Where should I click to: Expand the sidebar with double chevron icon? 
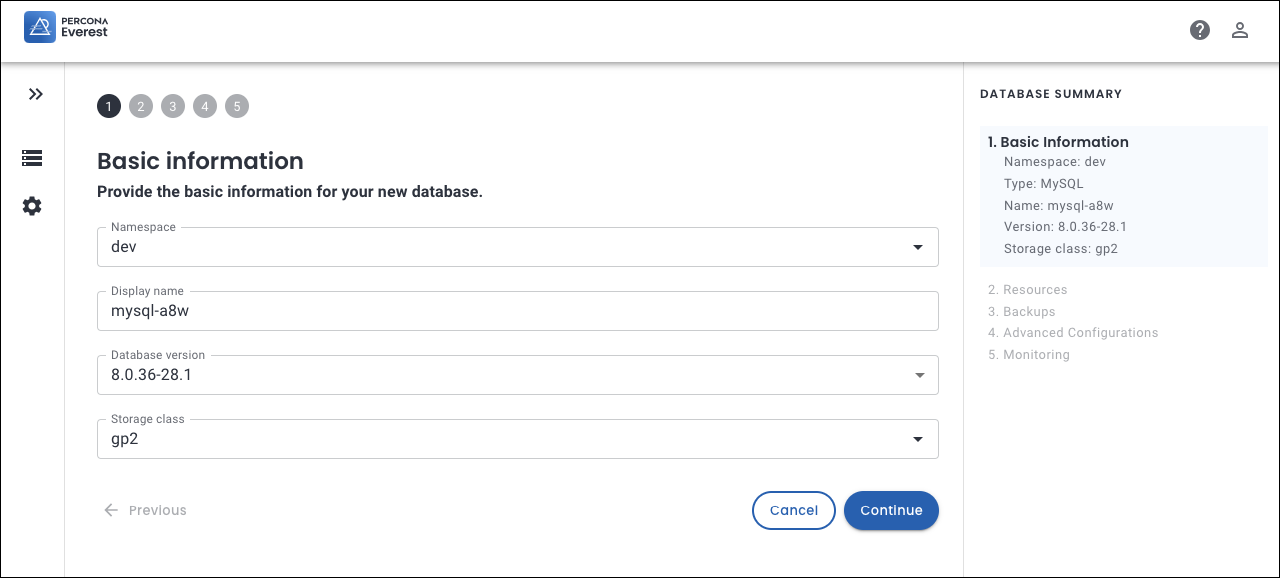coord(36,94)
